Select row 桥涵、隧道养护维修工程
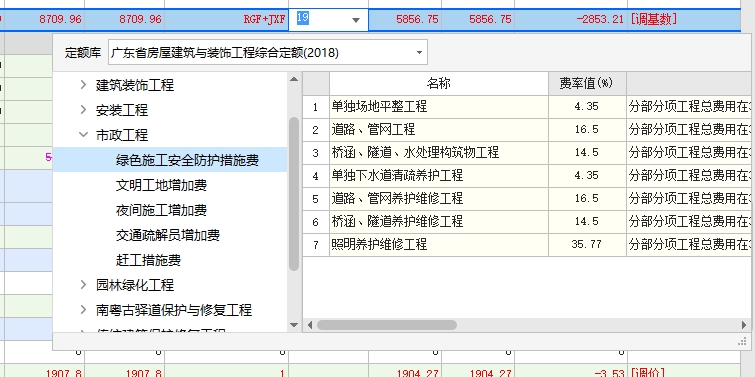The height and width of the screenshot is (377, 755). [439, 221]
